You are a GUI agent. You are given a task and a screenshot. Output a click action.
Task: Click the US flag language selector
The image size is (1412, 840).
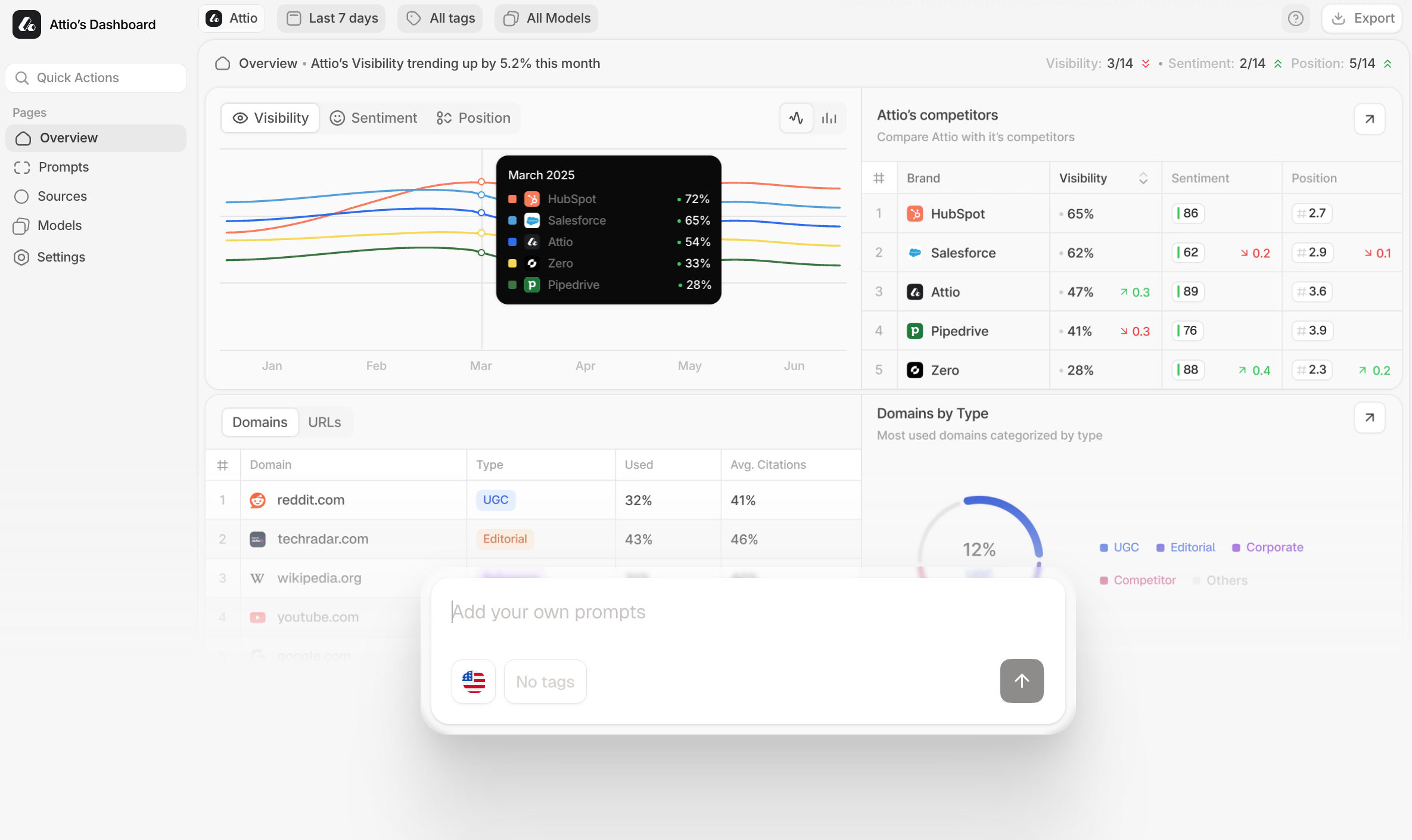click(472, 681)
